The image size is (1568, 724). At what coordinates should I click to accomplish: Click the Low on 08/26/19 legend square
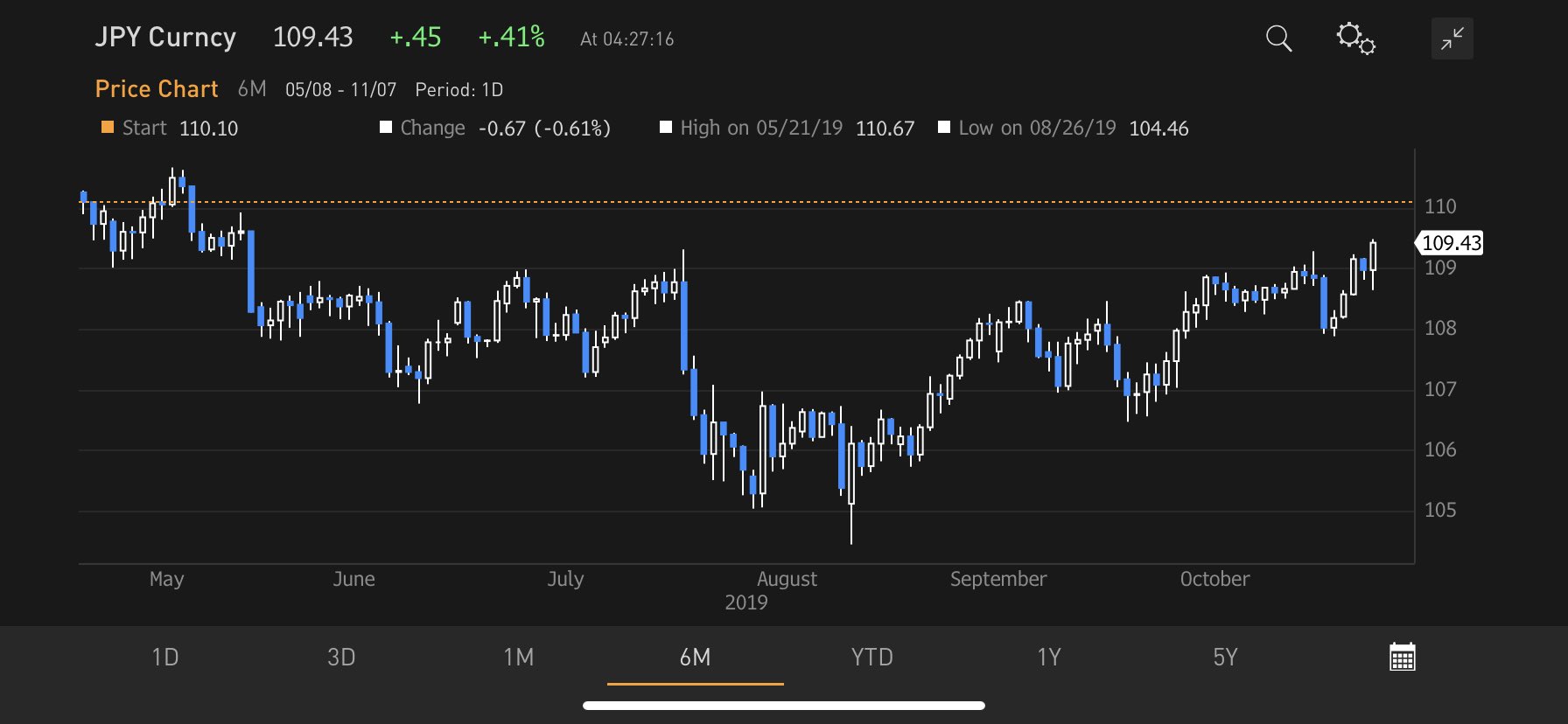pyautogui.click(x=944, y=128)
